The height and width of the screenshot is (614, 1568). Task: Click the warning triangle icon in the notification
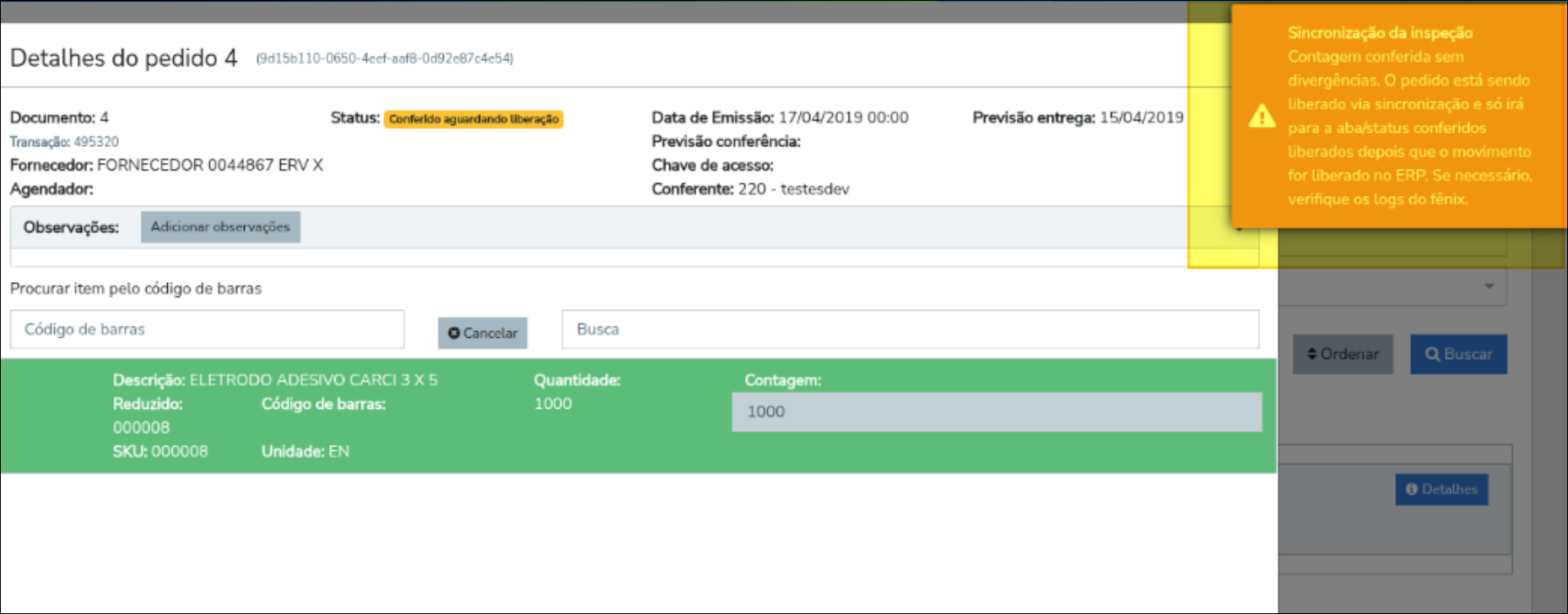pyautogui.click(x=1262, y=116)
